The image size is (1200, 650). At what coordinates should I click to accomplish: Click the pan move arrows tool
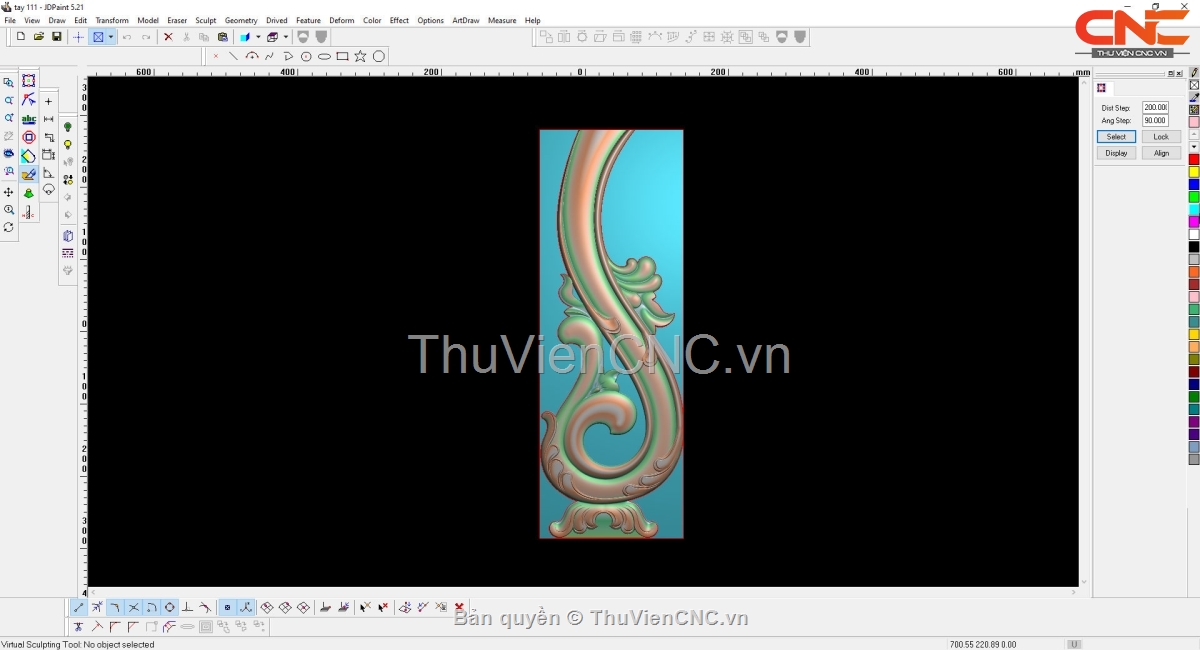(9, 192)
